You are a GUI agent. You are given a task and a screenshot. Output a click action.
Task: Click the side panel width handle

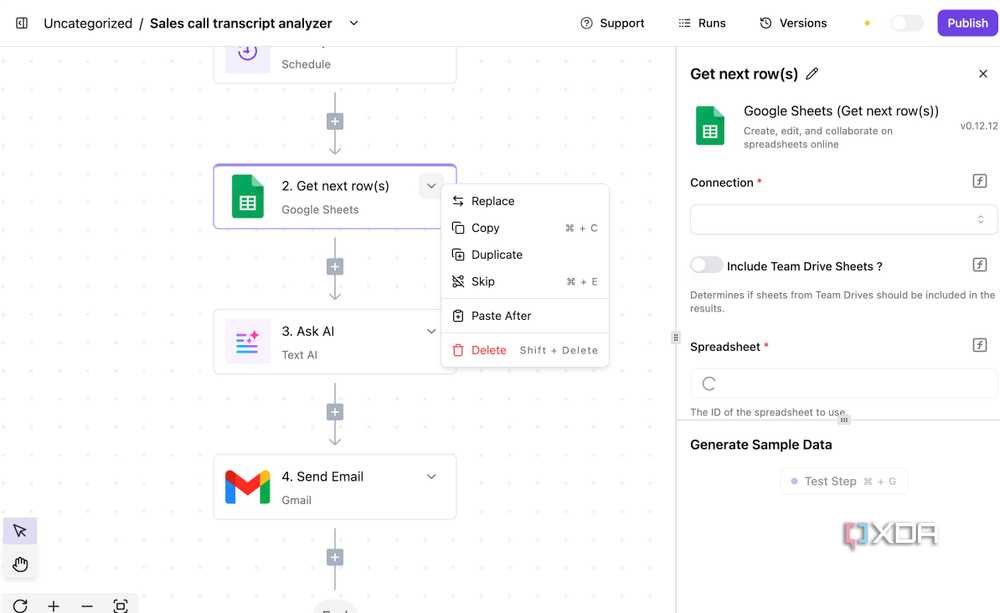pos(675,337)
